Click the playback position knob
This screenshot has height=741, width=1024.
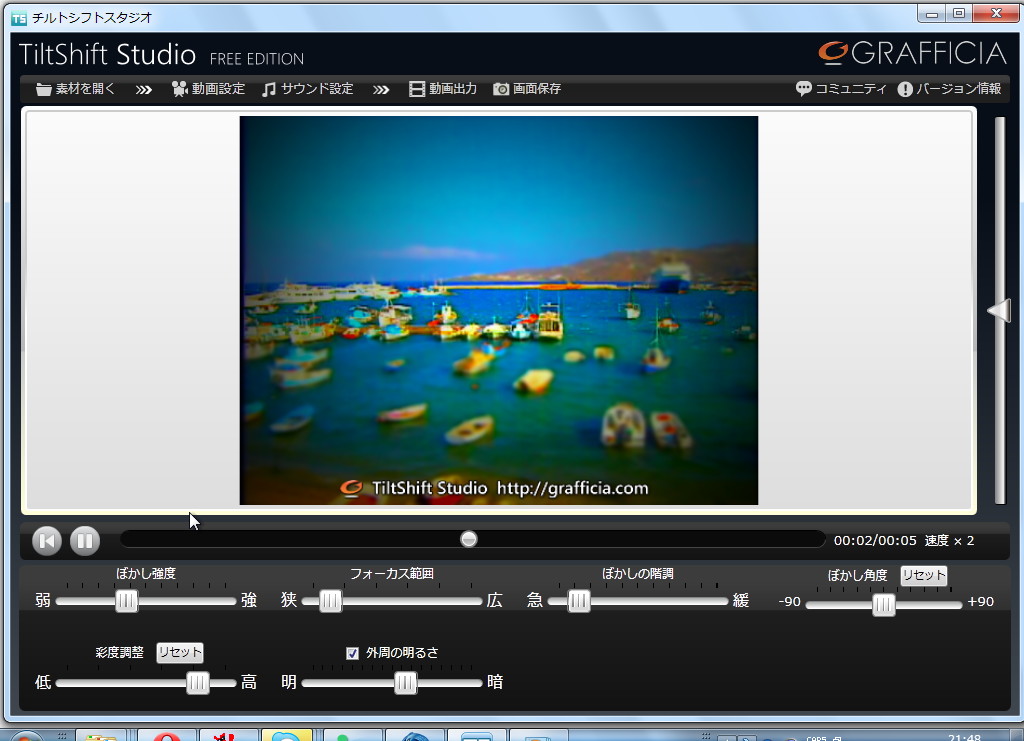pos(469,539)
